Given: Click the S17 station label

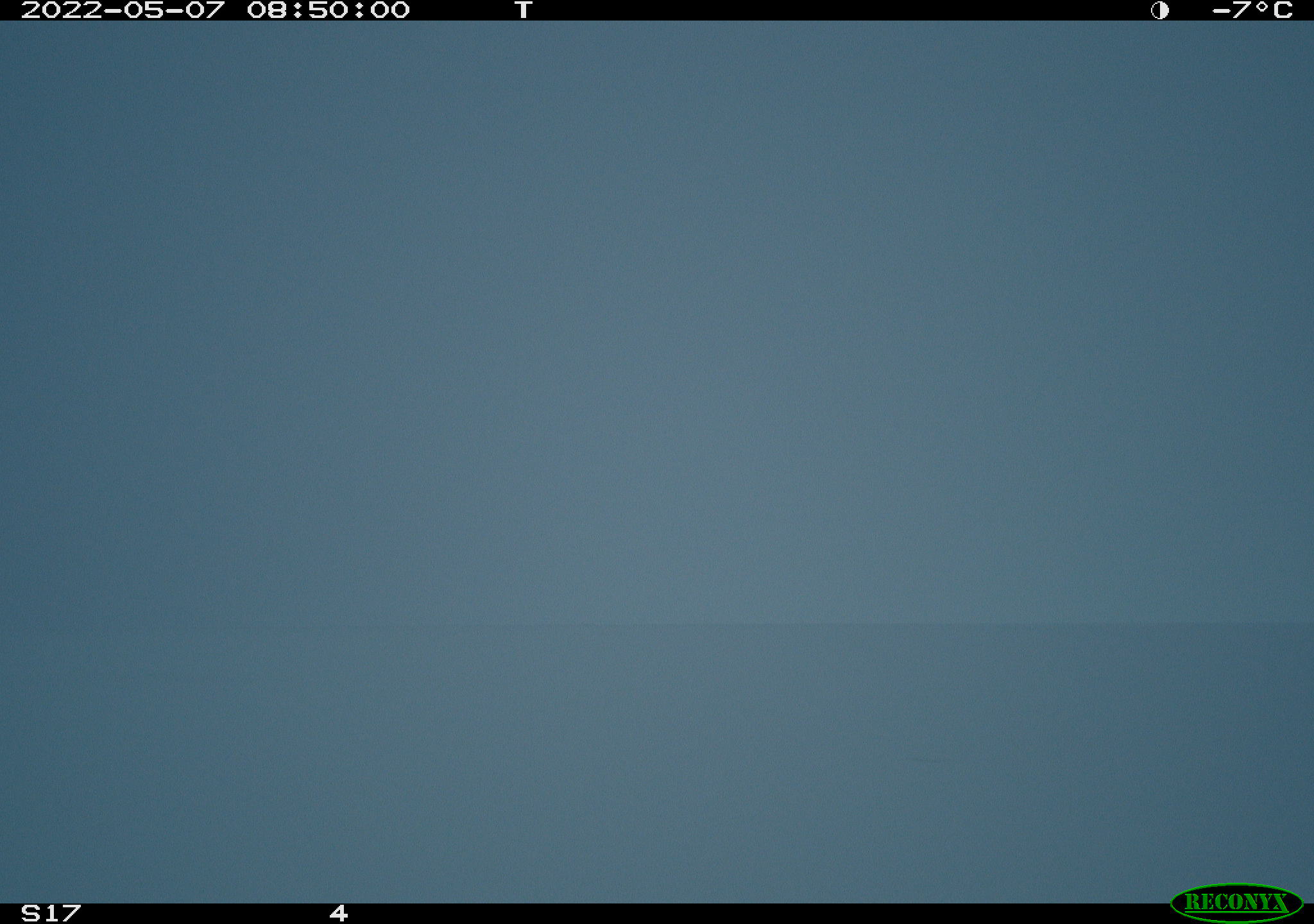Looking at the screenshot, I should coord(51,913).
